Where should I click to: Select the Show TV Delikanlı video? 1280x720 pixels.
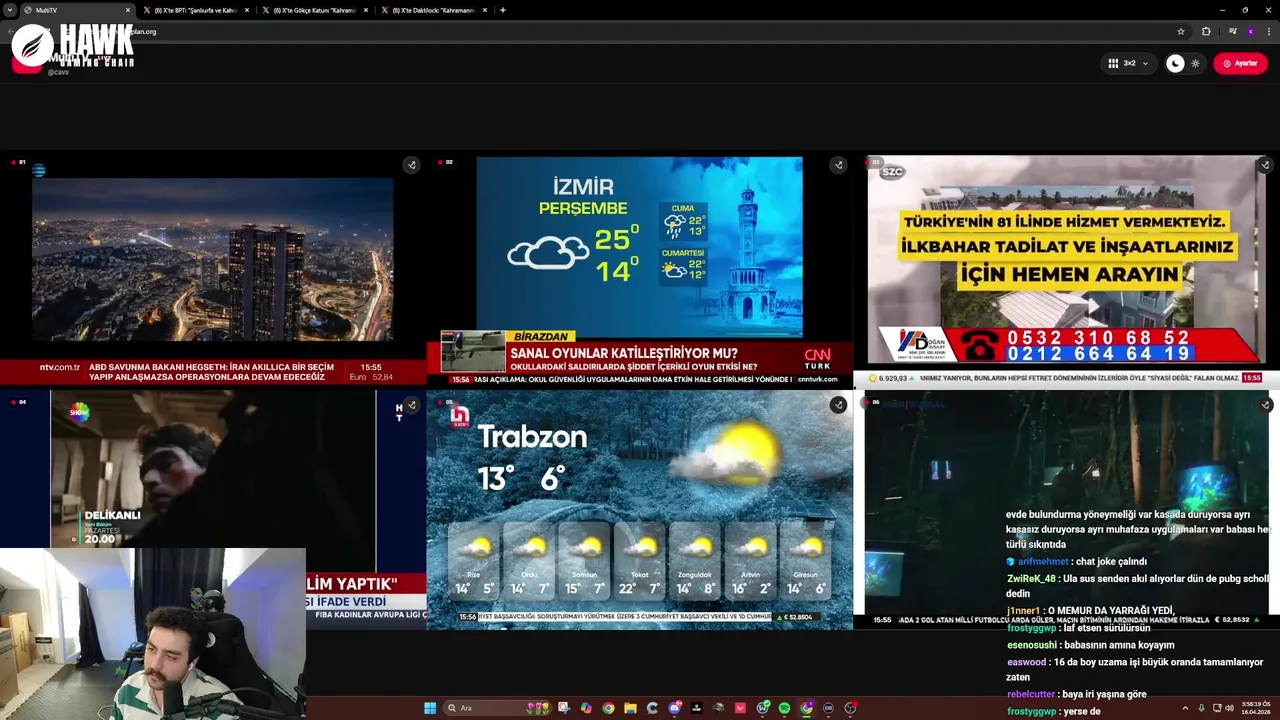(x=212, y=480)
